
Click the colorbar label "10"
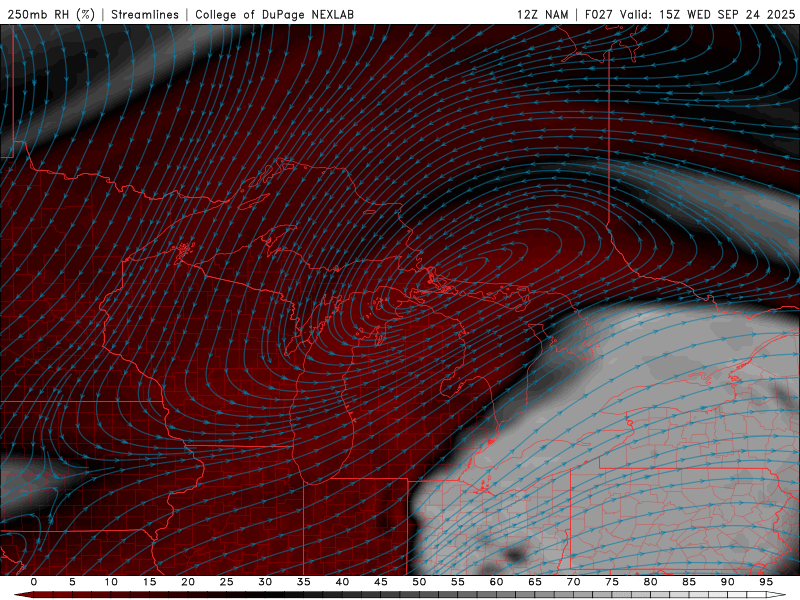tap(111, 582)
